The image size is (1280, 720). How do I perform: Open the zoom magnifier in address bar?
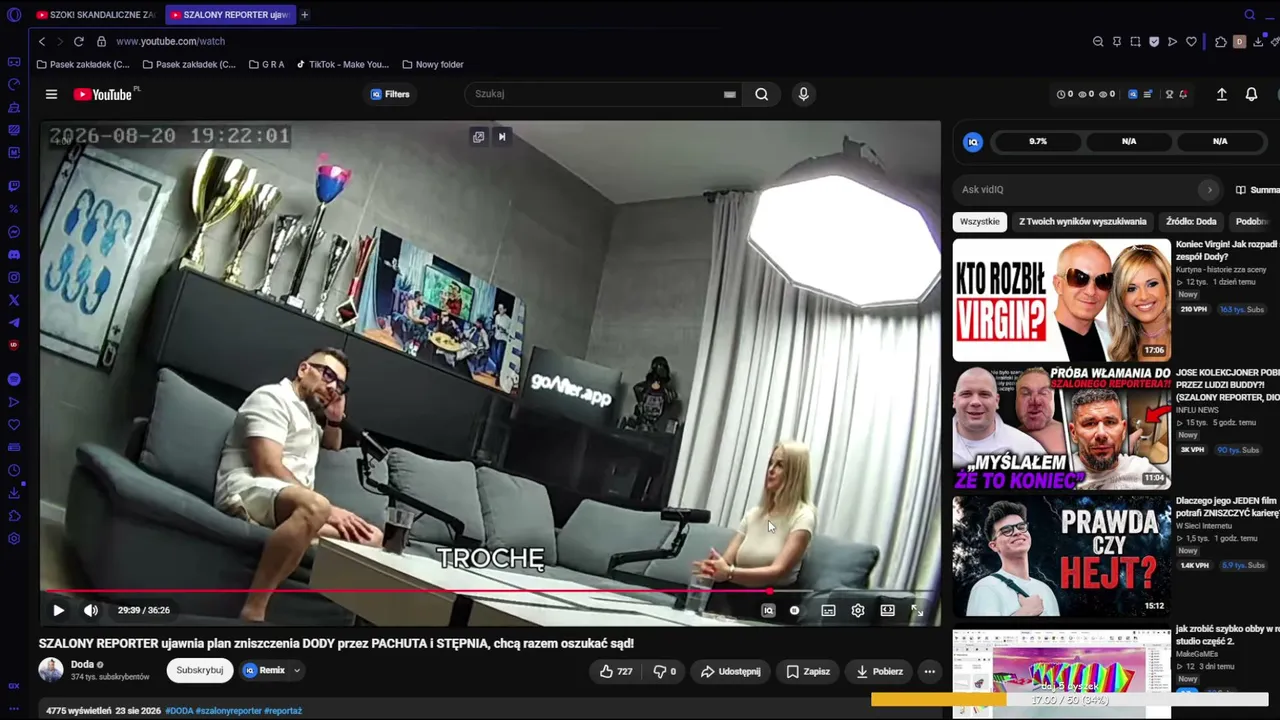1098,41
